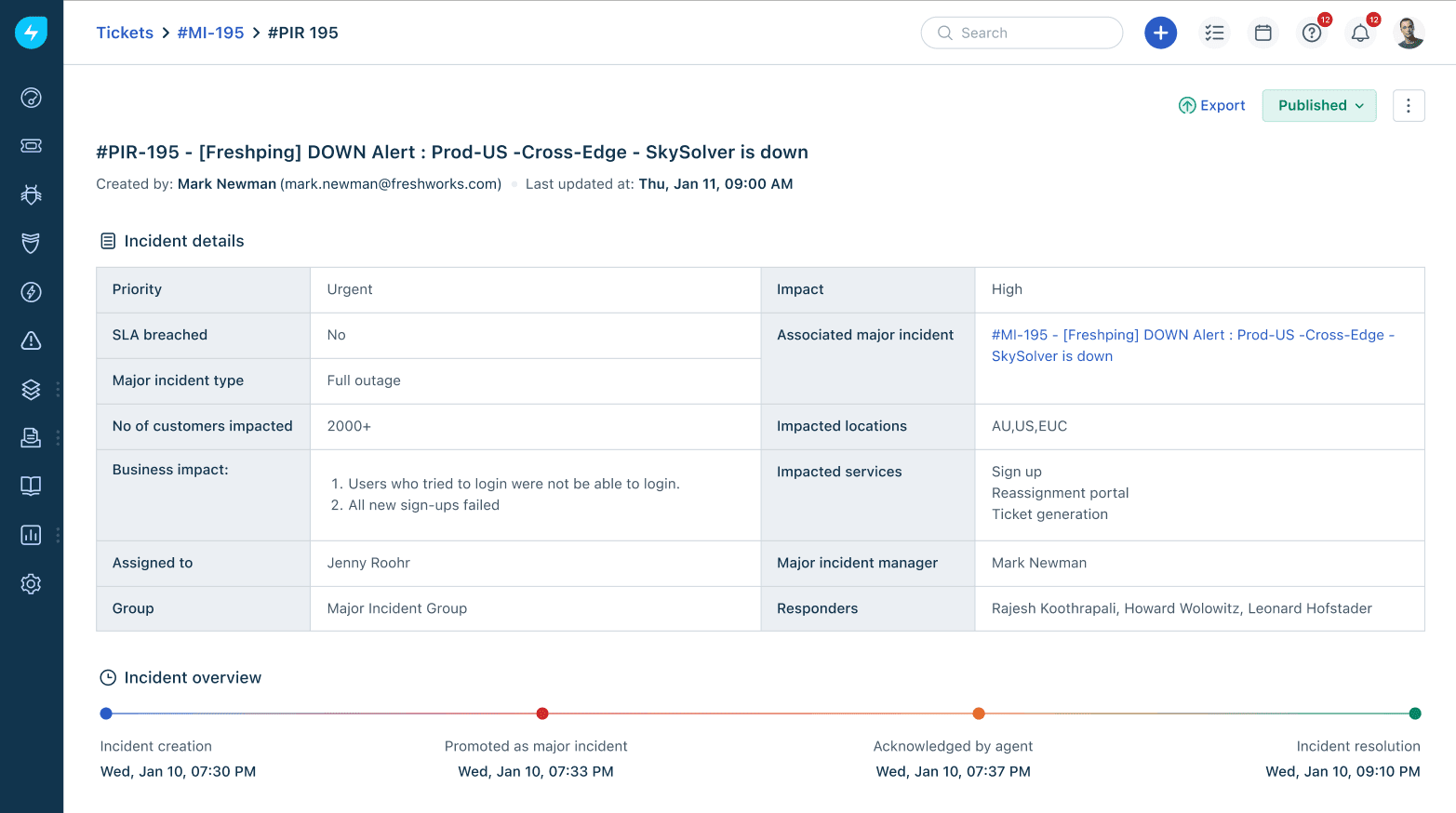Click the Urgent priority value
1456x813 pixels.
click(x=350, y=289)
